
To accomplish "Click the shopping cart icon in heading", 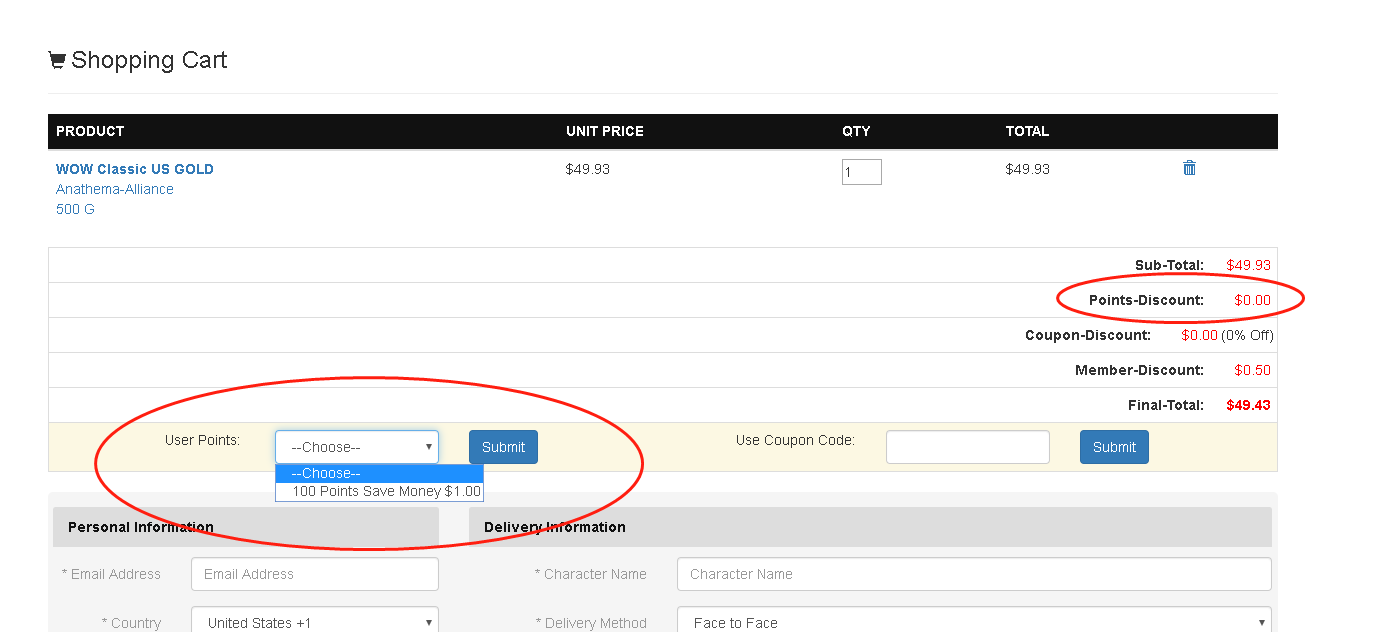I will click(57, 60).
